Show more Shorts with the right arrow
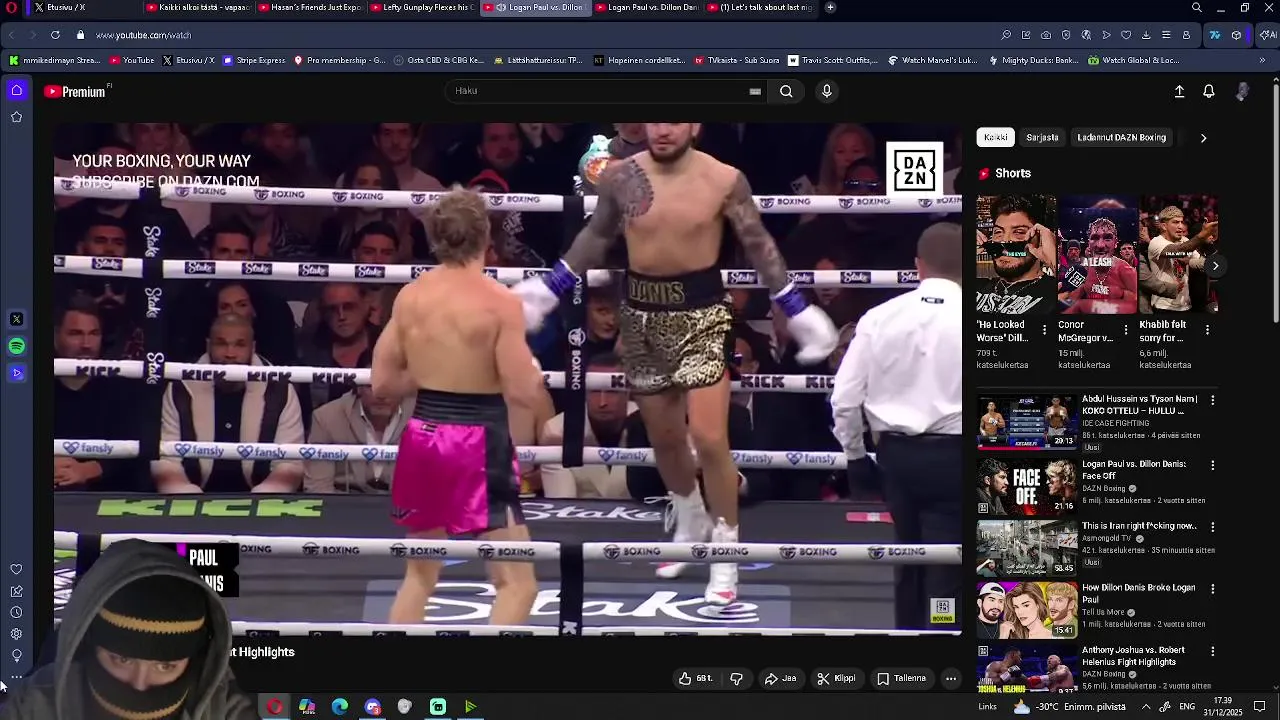 coord(1215,266)
